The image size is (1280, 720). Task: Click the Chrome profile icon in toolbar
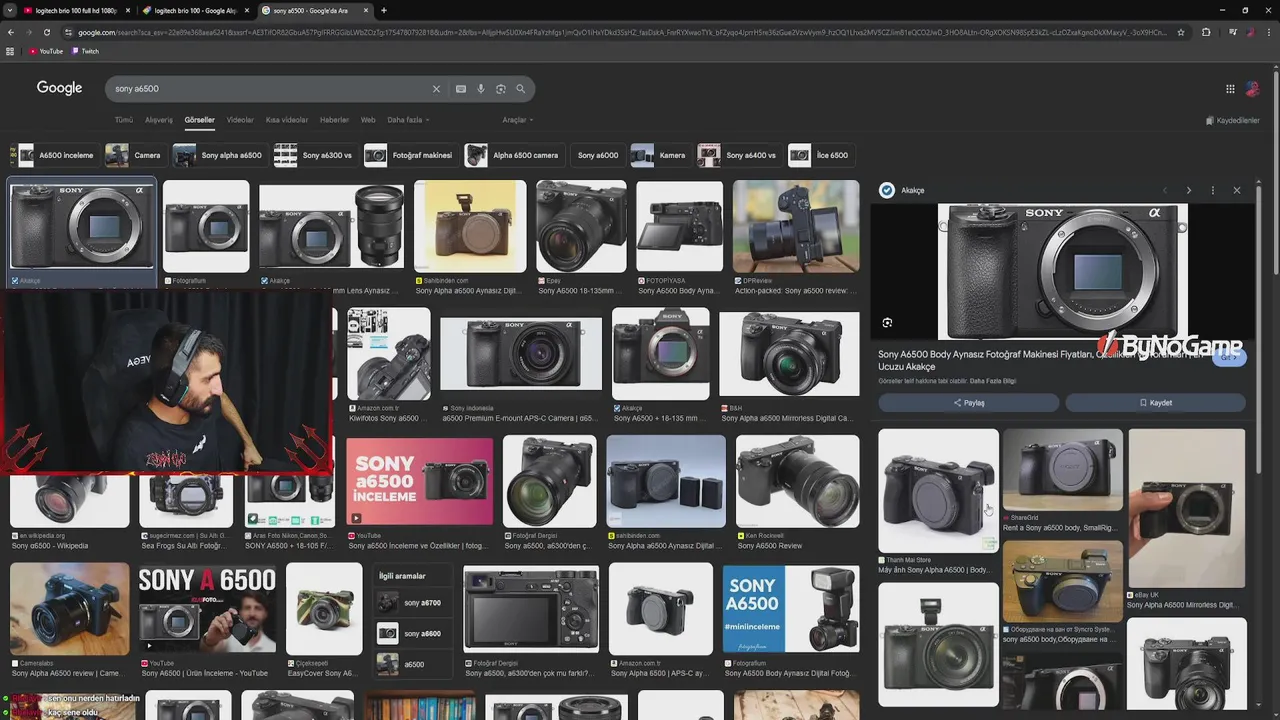[1250, 32]
